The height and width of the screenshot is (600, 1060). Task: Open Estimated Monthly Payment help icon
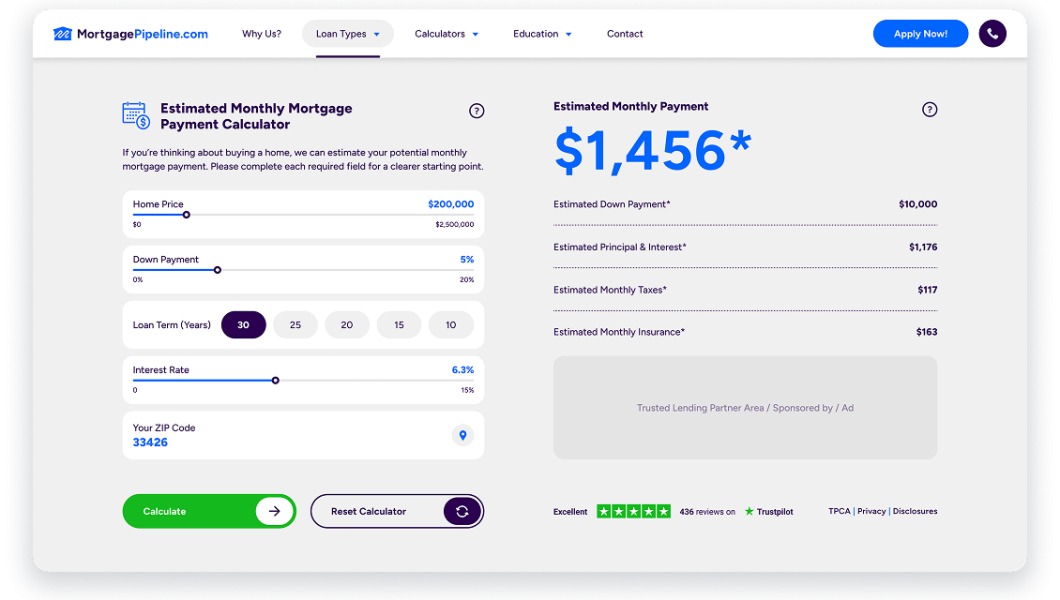coord(930,109)
